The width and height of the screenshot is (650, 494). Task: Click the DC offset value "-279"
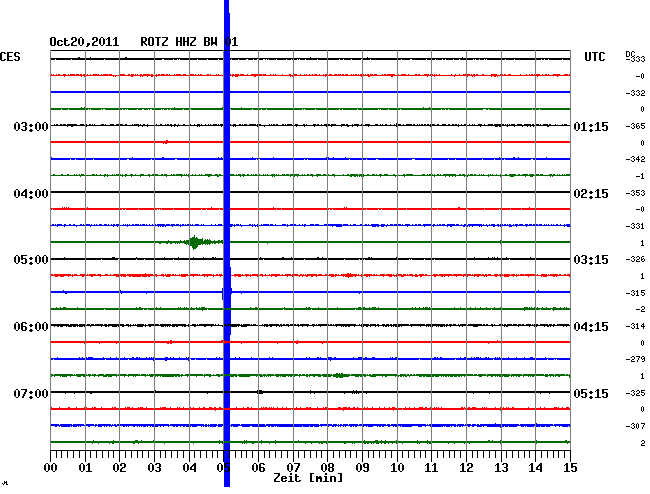[x=635, y=359]
